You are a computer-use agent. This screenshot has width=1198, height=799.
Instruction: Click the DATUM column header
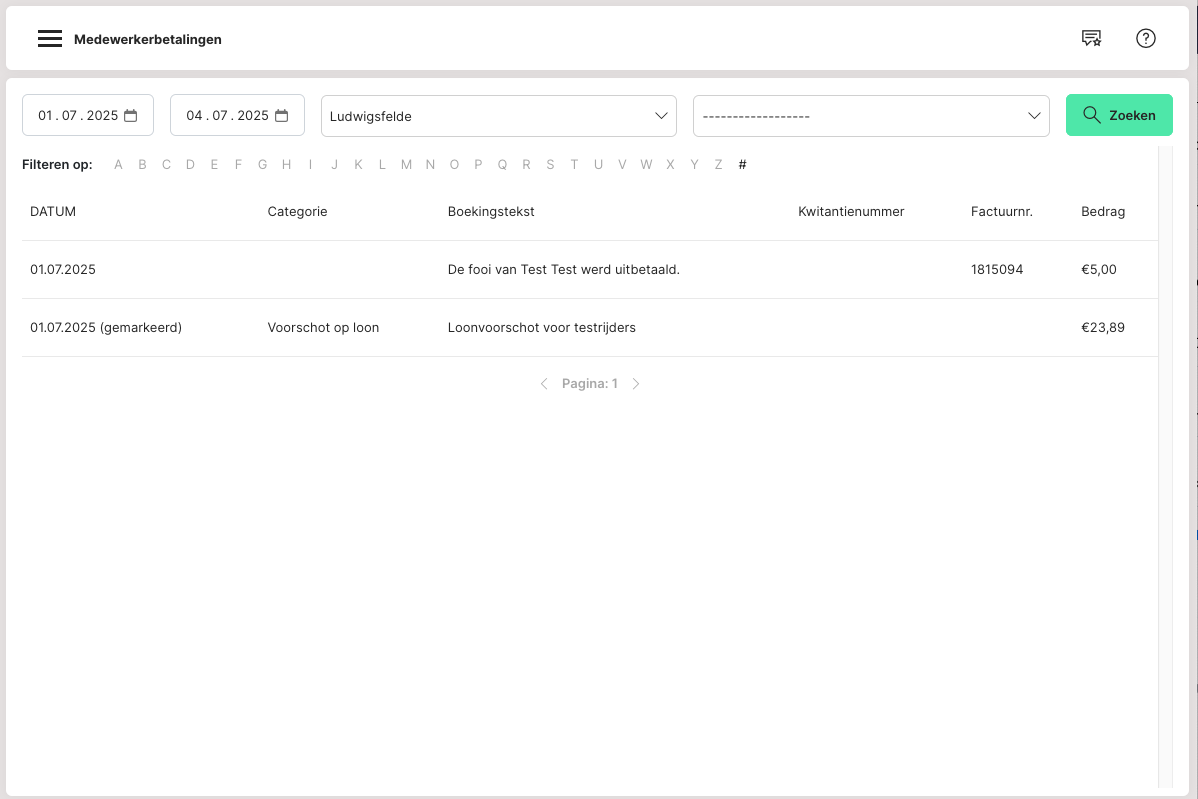tap(53, 212)
